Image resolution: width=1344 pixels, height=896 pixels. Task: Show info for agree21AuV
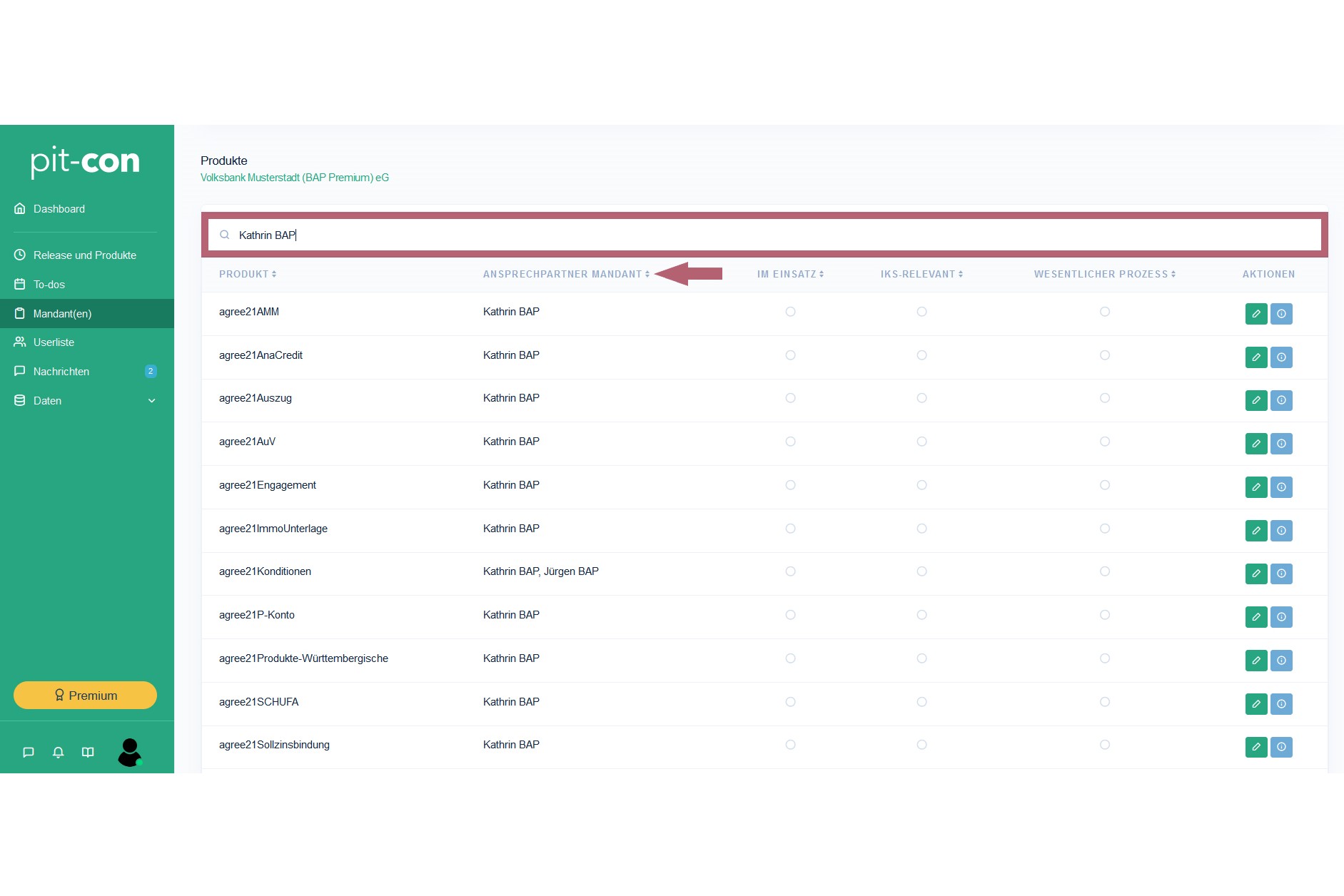tap(1281, 444)
